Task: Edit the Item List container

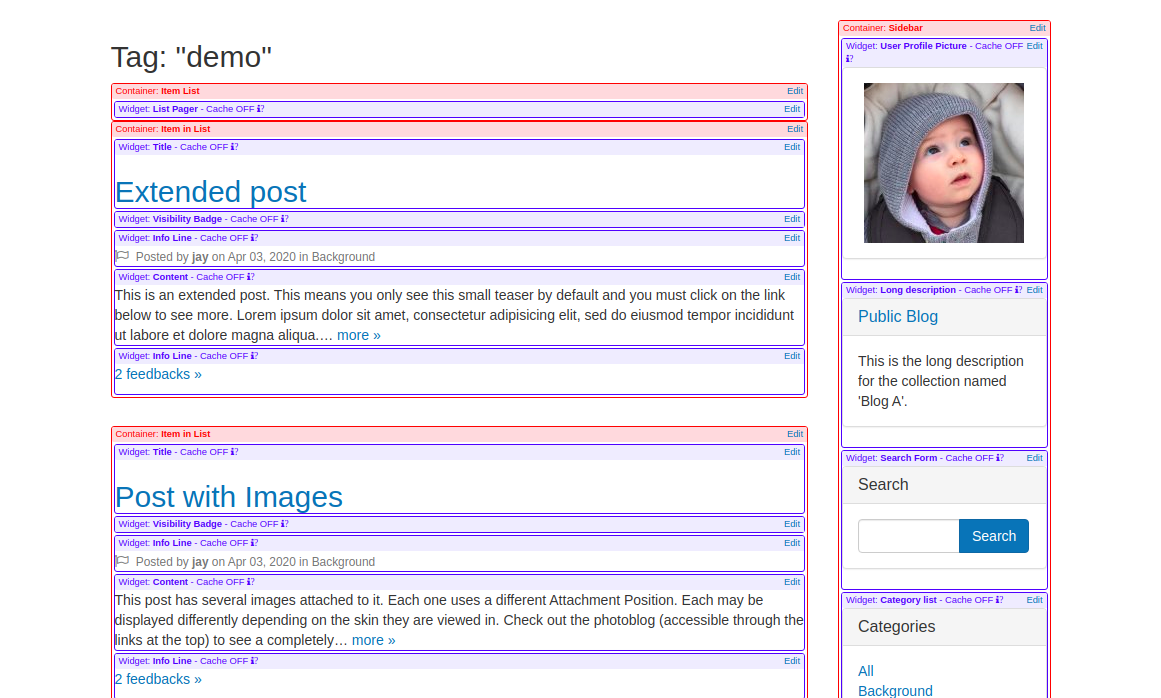Action: pyautogui.click(x=795, y=91)
